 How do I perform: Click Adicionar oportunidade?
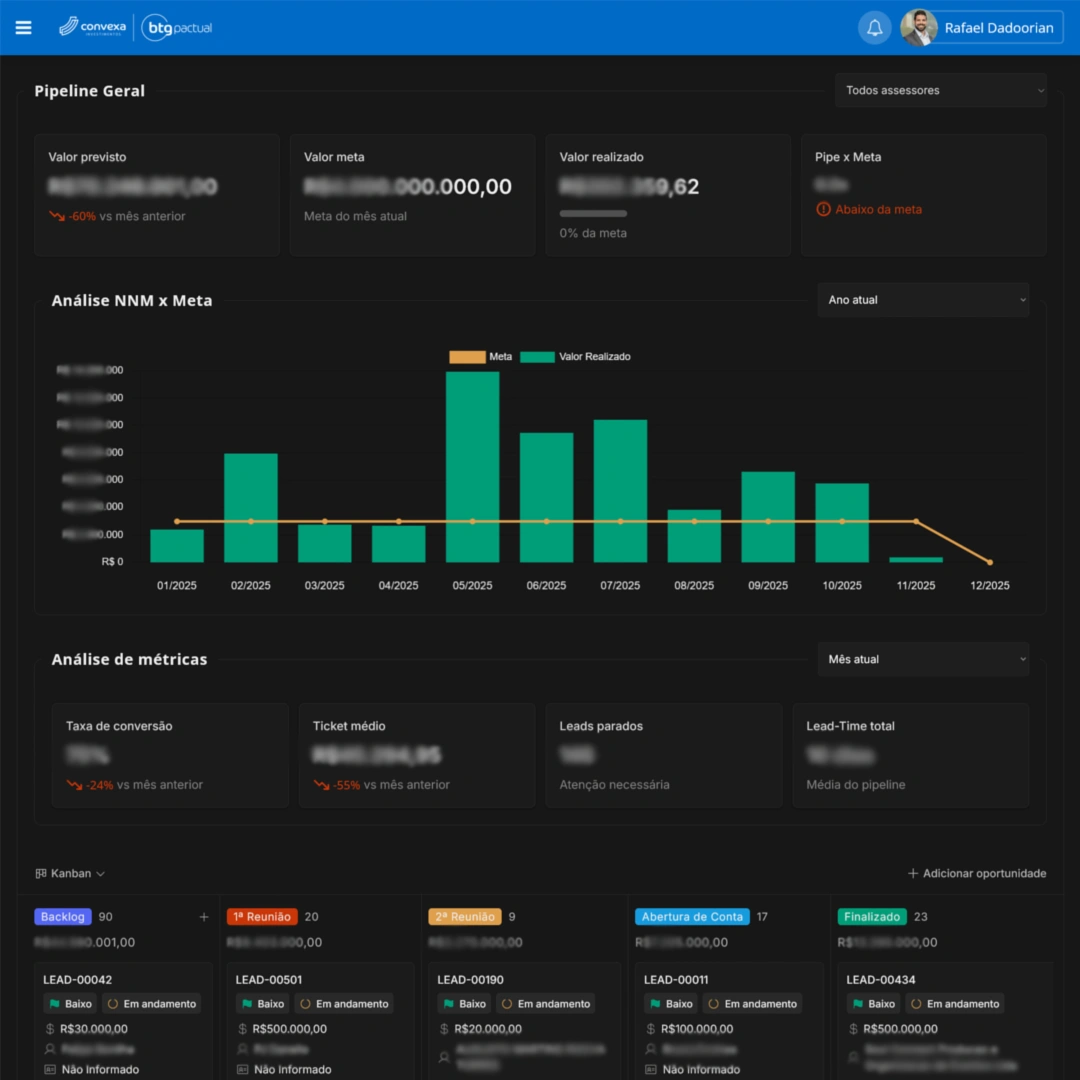coord(976,873)
